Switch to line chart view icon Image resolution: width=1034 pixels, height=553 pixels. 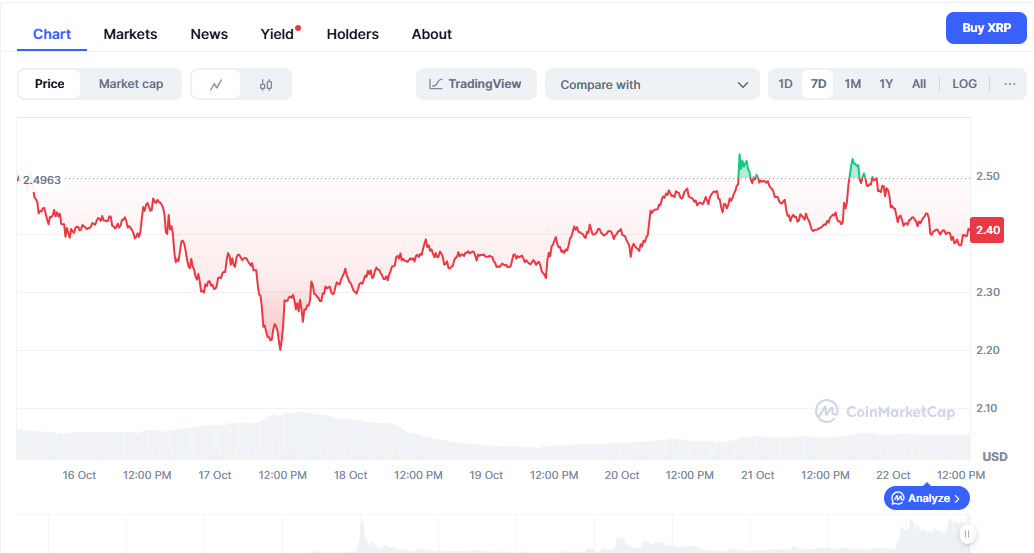tap(216, 85)
